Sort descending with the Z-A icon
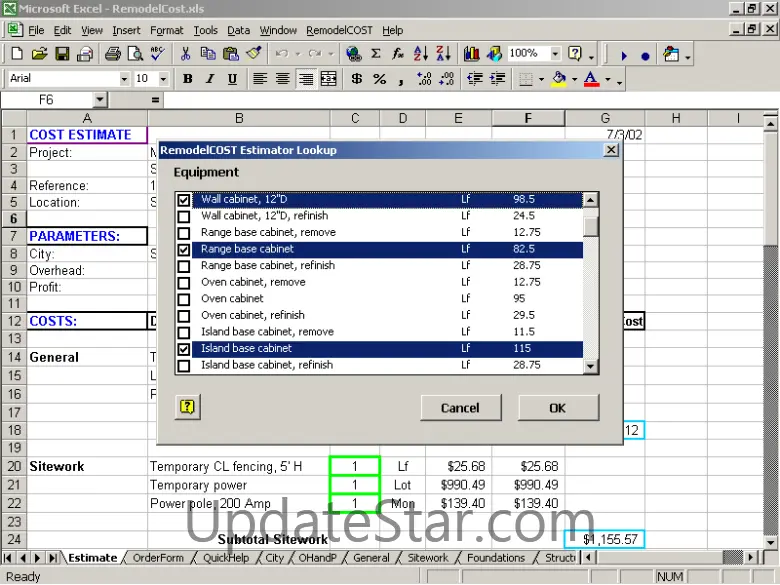This screenshot has width=780, height=585. [443, 54]
